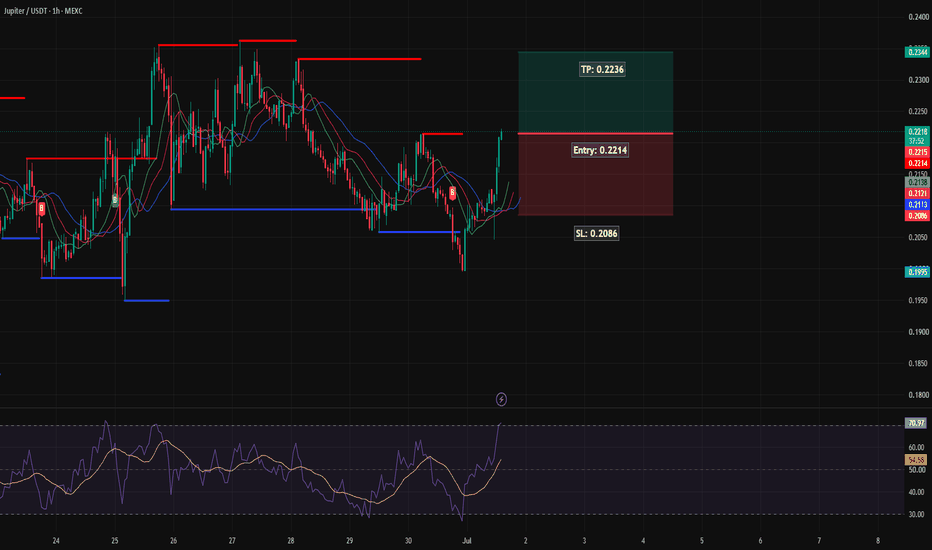Viewport: 932px width, 550px height.
Task: Click the RSI 50.00 scale value
Action: (917, 470)
